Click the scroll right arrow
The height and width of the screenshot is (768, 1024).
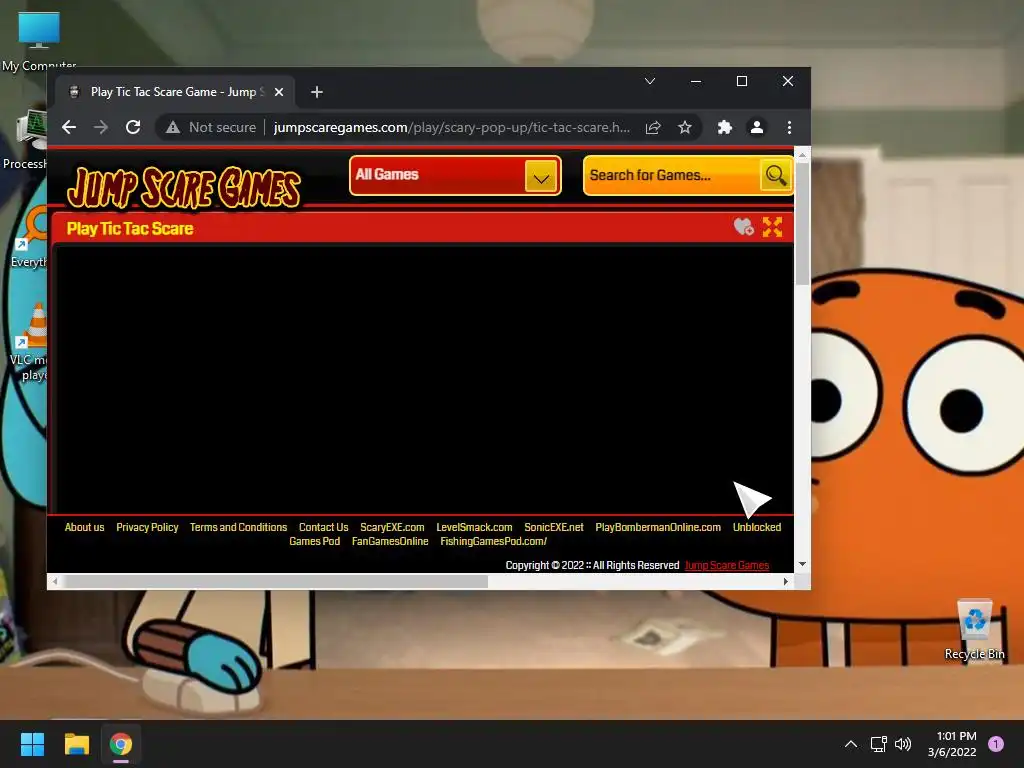pyautogui.click(x=786, y=581)
